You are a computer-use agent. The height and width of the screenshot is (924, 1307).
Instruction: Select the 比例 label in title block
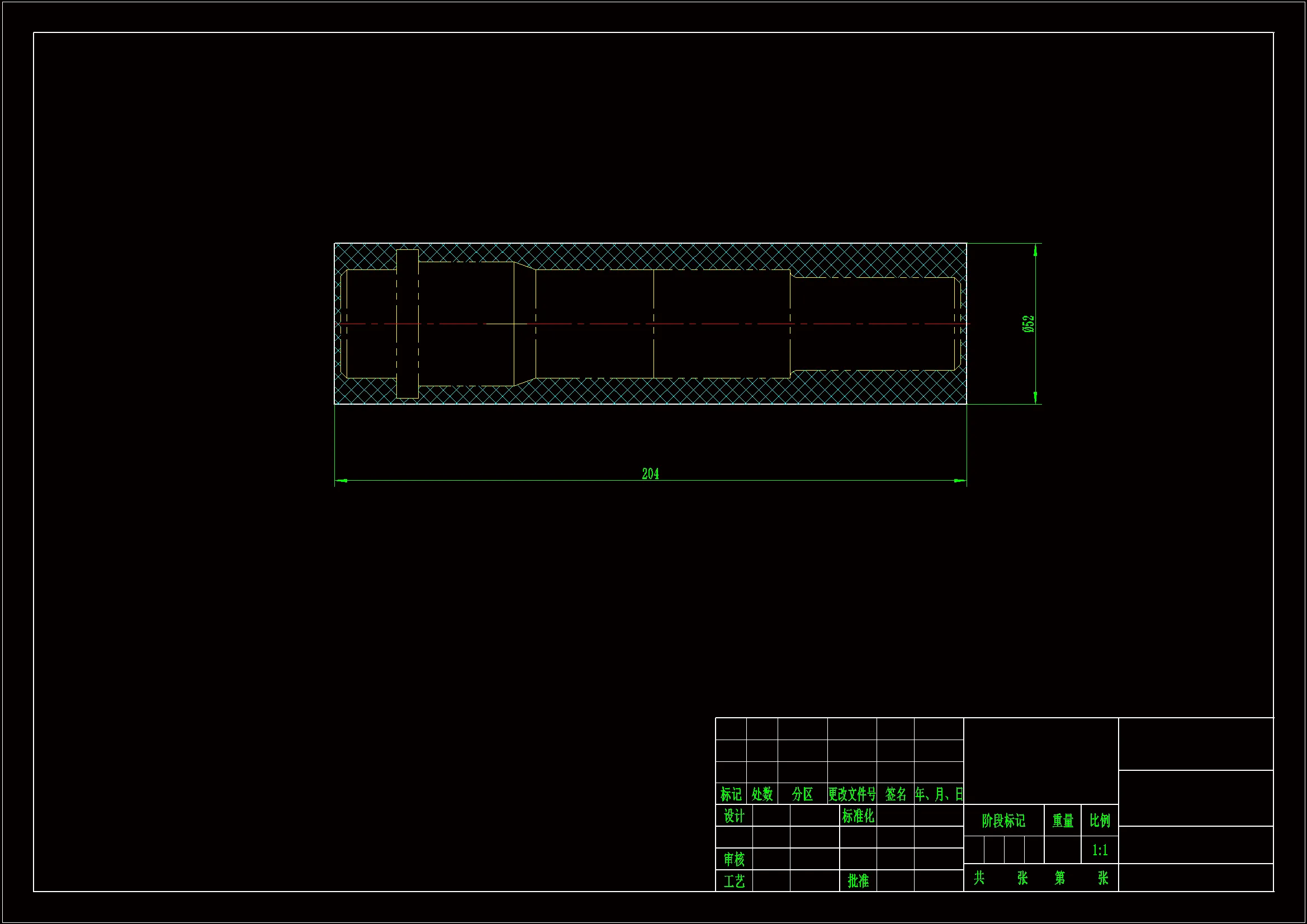point(1100,821)
